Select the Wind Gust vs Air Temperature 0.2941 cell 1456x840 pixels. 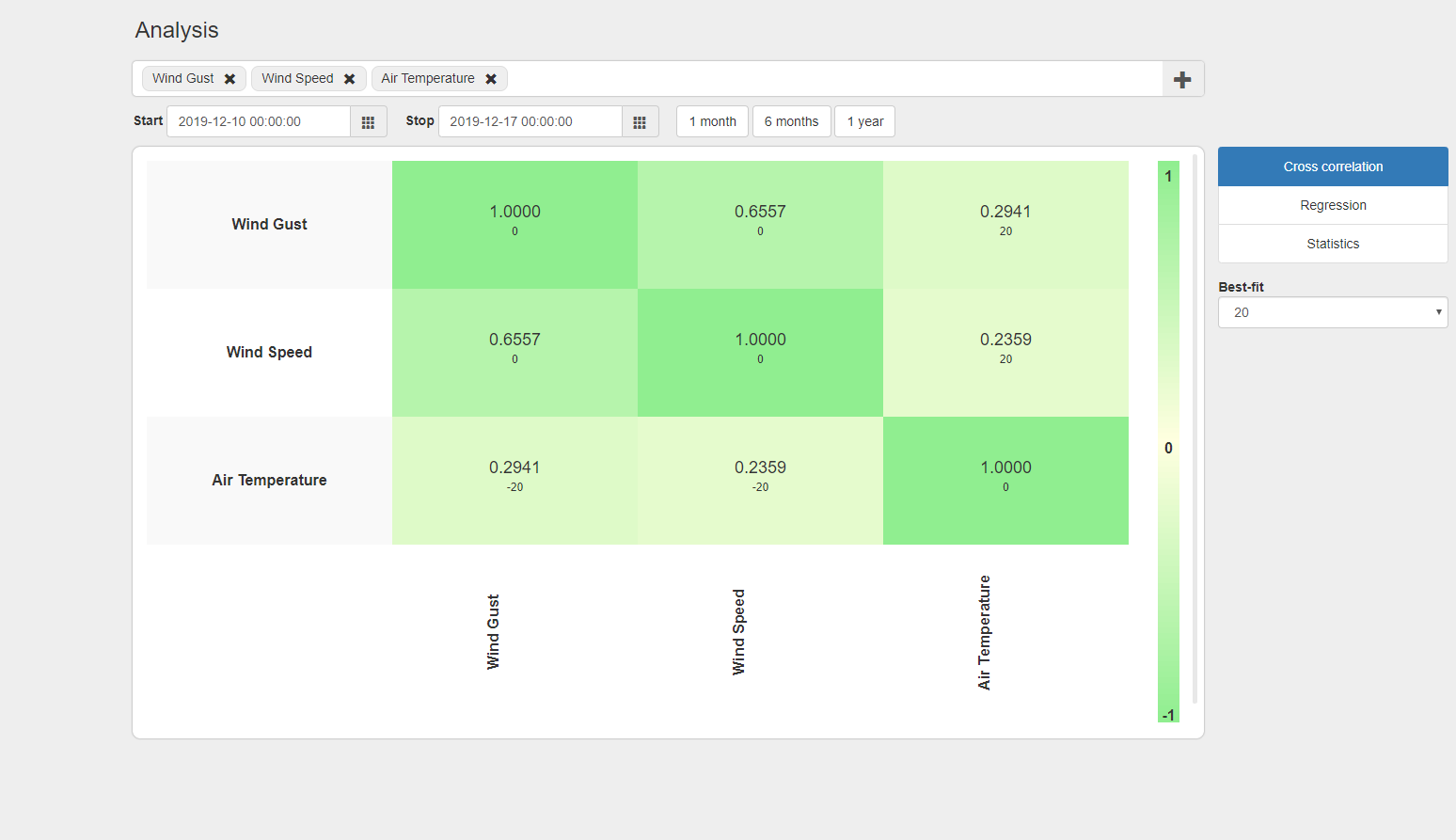pyautogui.click(x=1005, y=225)
